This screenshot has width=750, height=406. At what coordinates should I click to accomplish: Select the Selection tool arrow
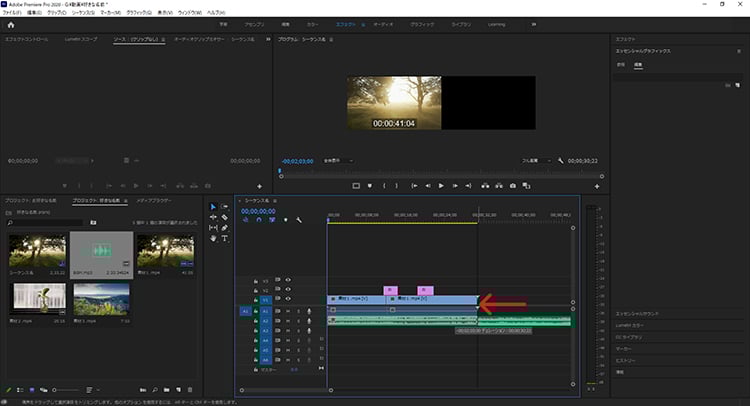coord(213,207)
